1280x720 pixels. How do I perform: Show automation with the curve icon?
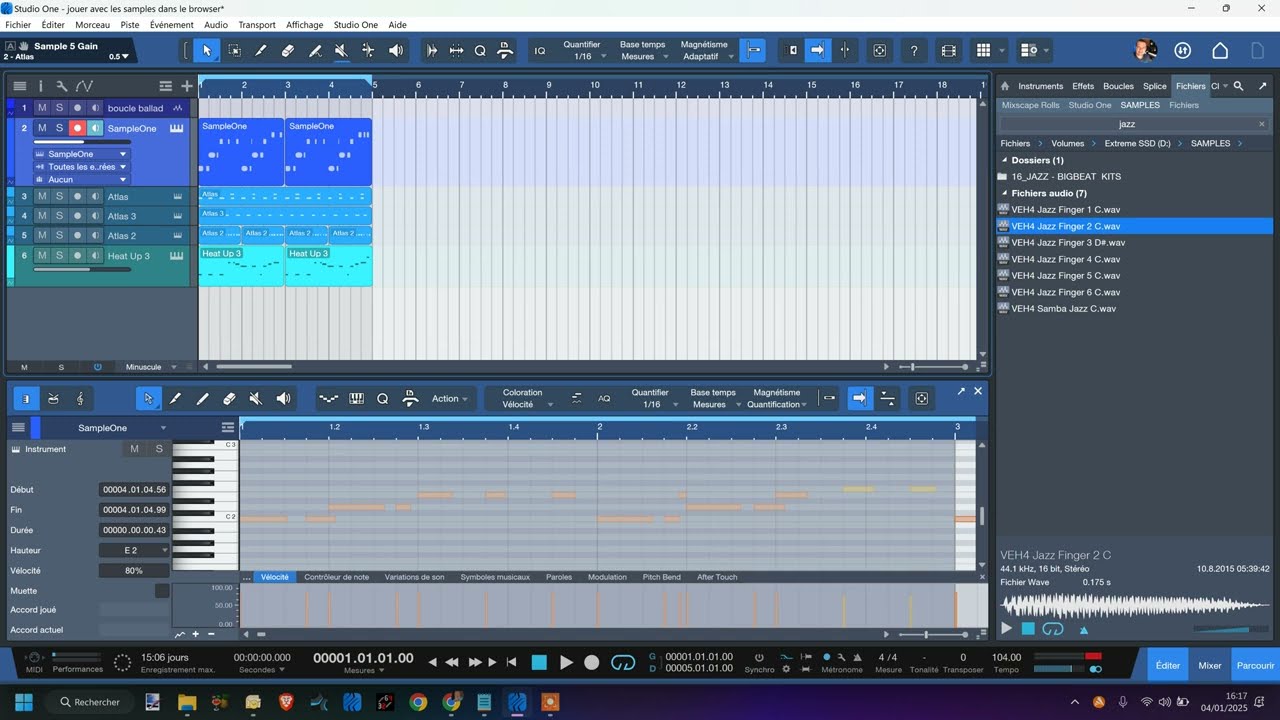point(84,86)
